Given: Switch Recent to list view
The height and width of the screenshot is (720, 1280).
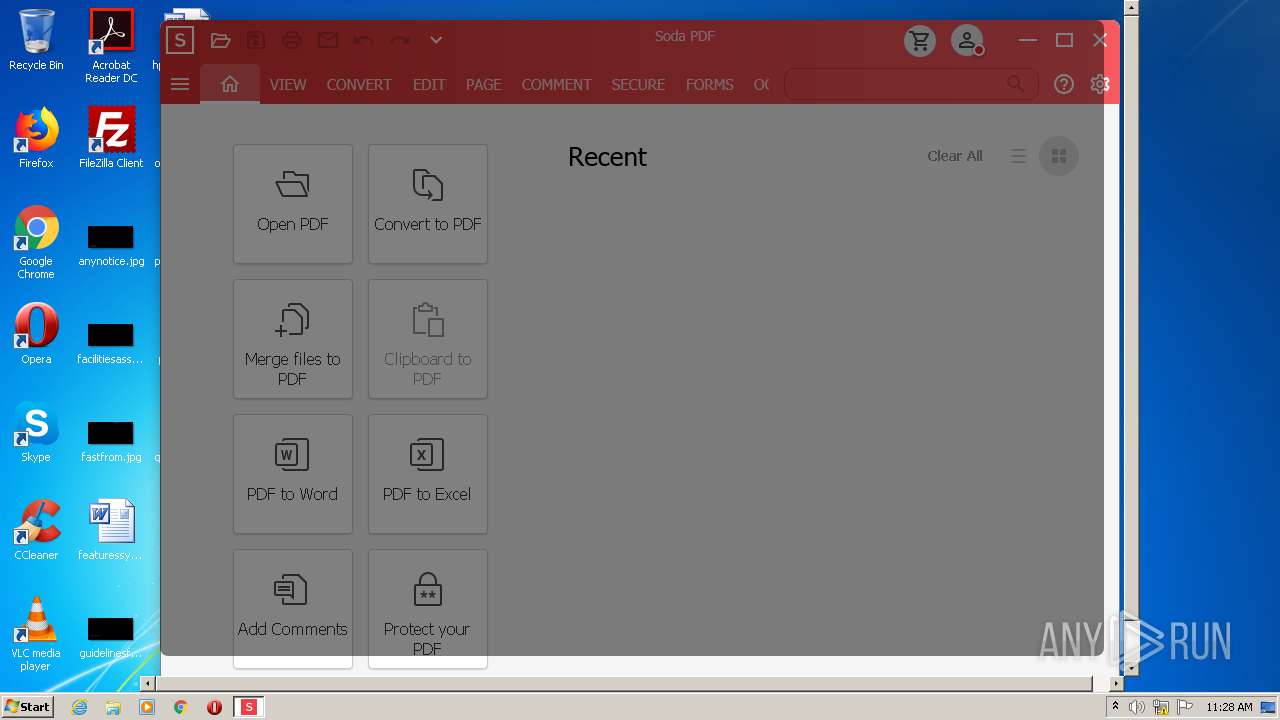Looking at the screenshot, I should pyautogui.click(x=1019, y=156).
